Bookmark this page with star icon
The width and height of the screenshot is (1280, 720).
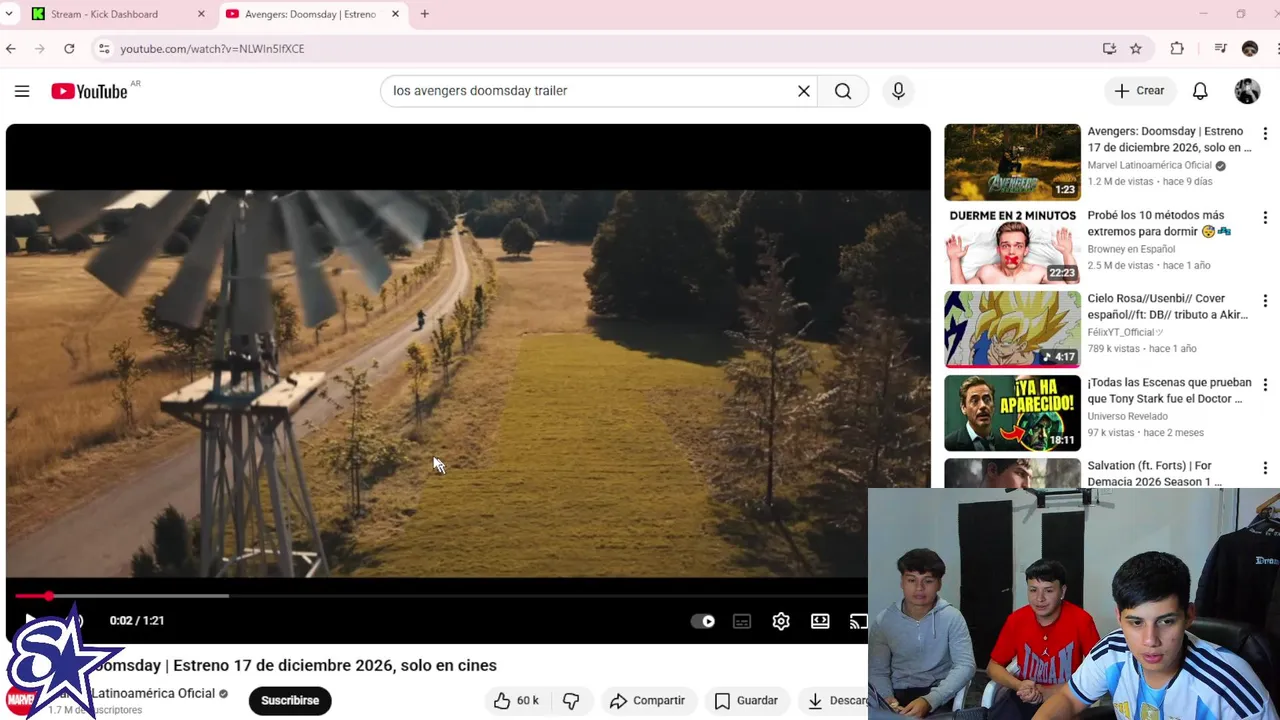click(x=1136, y=48)
